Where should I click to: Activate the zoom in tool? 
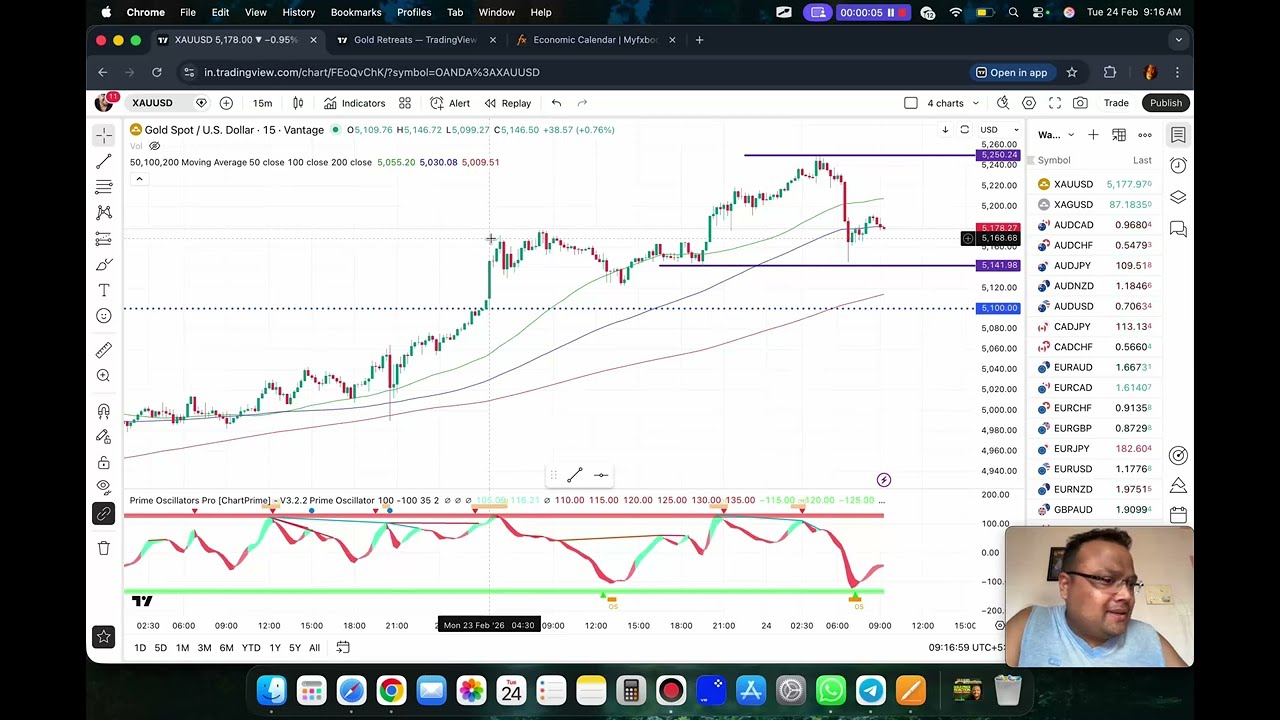pyautogui.click(x=104, y=376)
